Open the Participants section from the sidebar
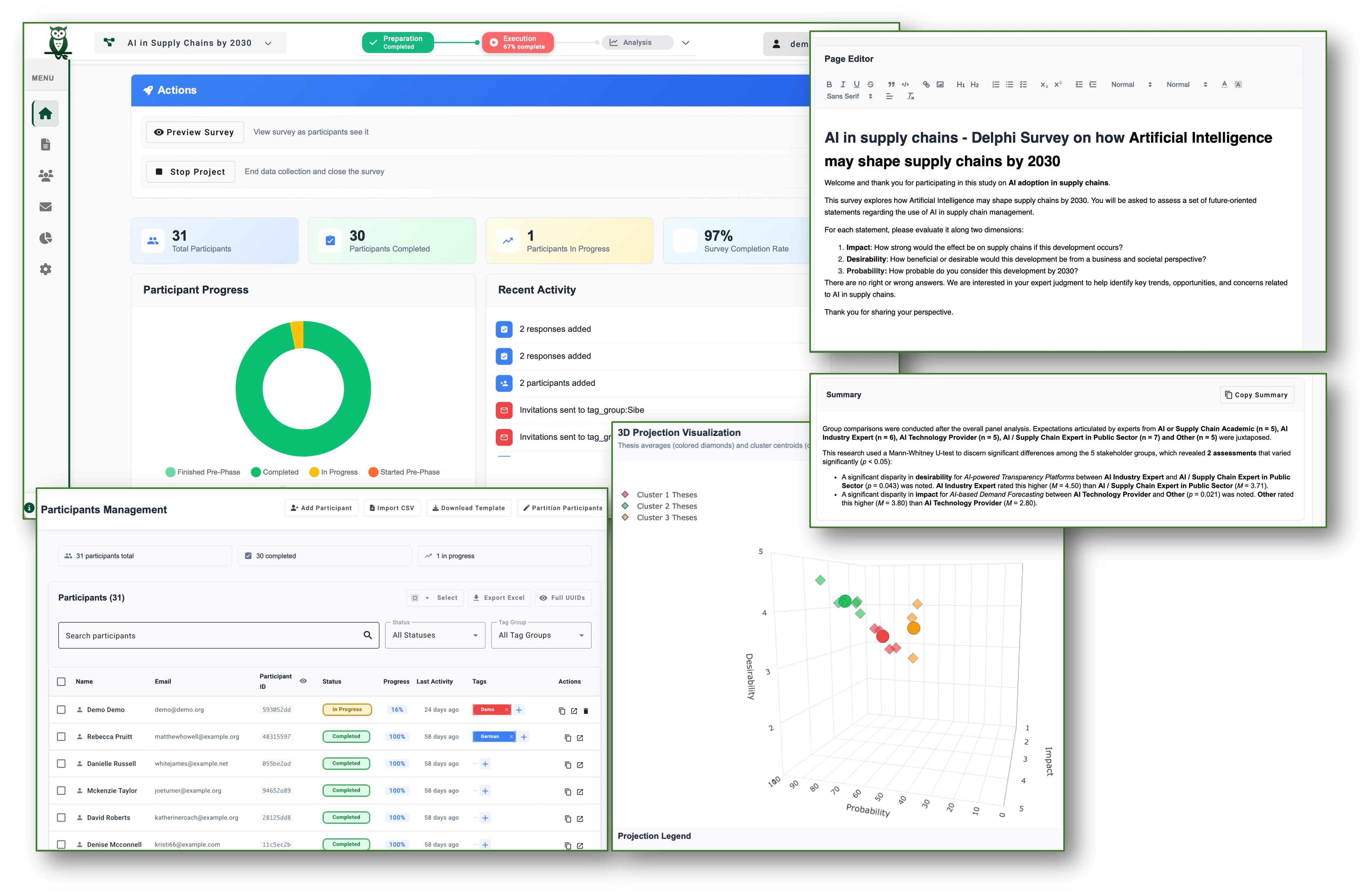This screenshot has width=1372, height=896. [45, 176]
